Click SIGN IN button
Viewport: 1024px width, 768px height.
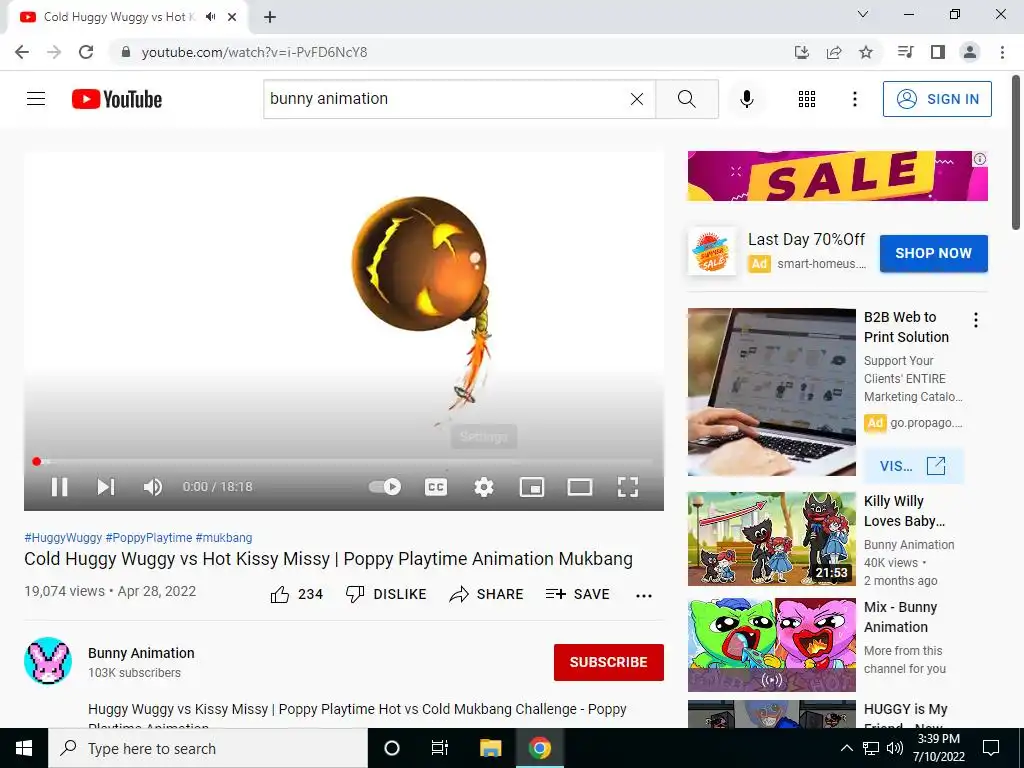click(937, 99)
